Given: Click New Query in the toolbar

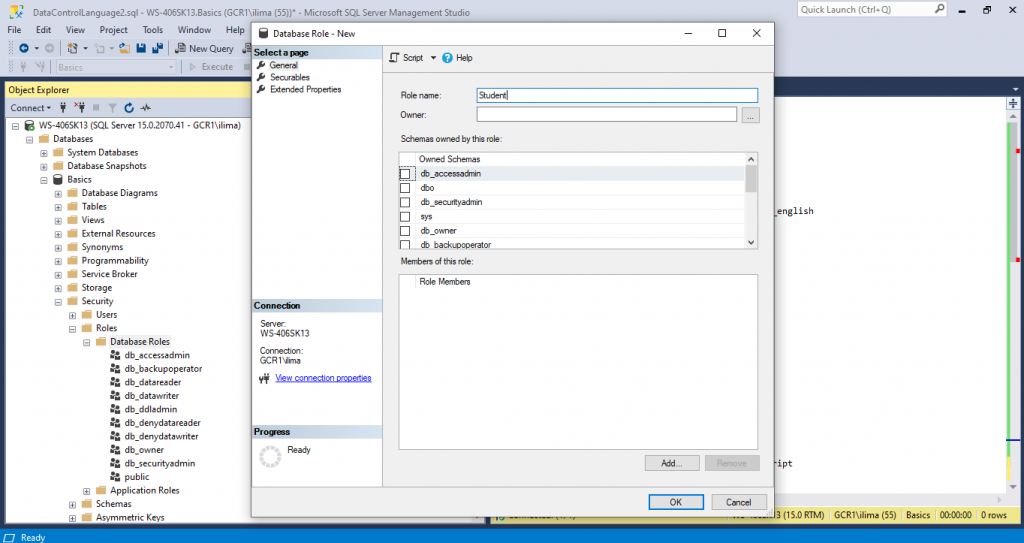Looking at the screenshot, I should 204,48.
